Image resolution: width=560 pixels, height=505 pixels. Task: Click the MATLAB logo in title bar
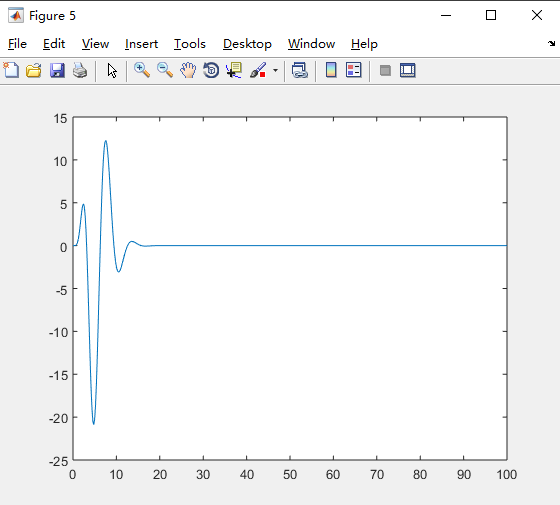pyautogui.click(x=16, y=15)
